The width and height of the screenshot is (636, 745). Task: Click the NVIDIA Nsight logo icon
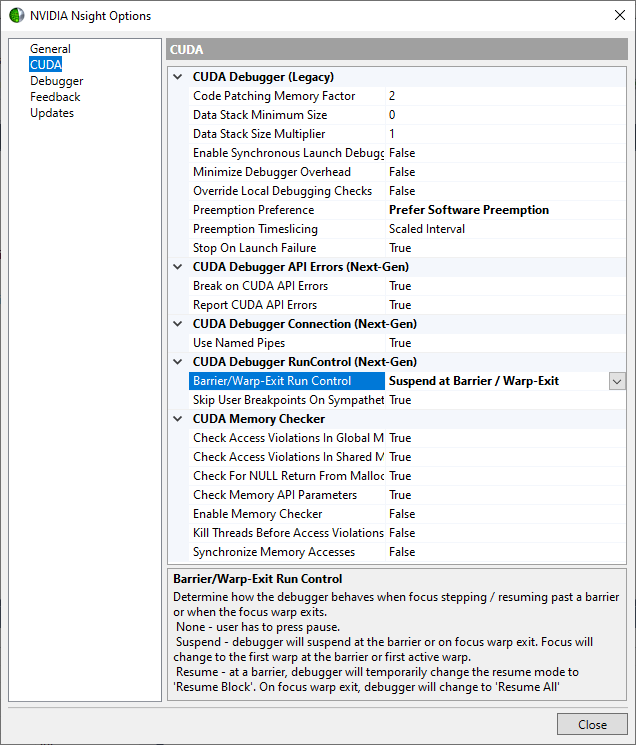coord(16,15)
